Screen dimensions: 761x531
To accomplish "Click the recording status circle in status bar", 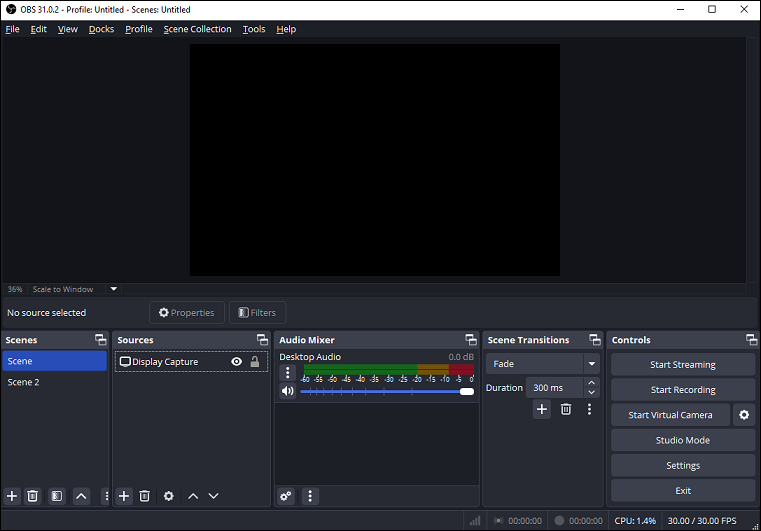I will [x=559, y=521].
